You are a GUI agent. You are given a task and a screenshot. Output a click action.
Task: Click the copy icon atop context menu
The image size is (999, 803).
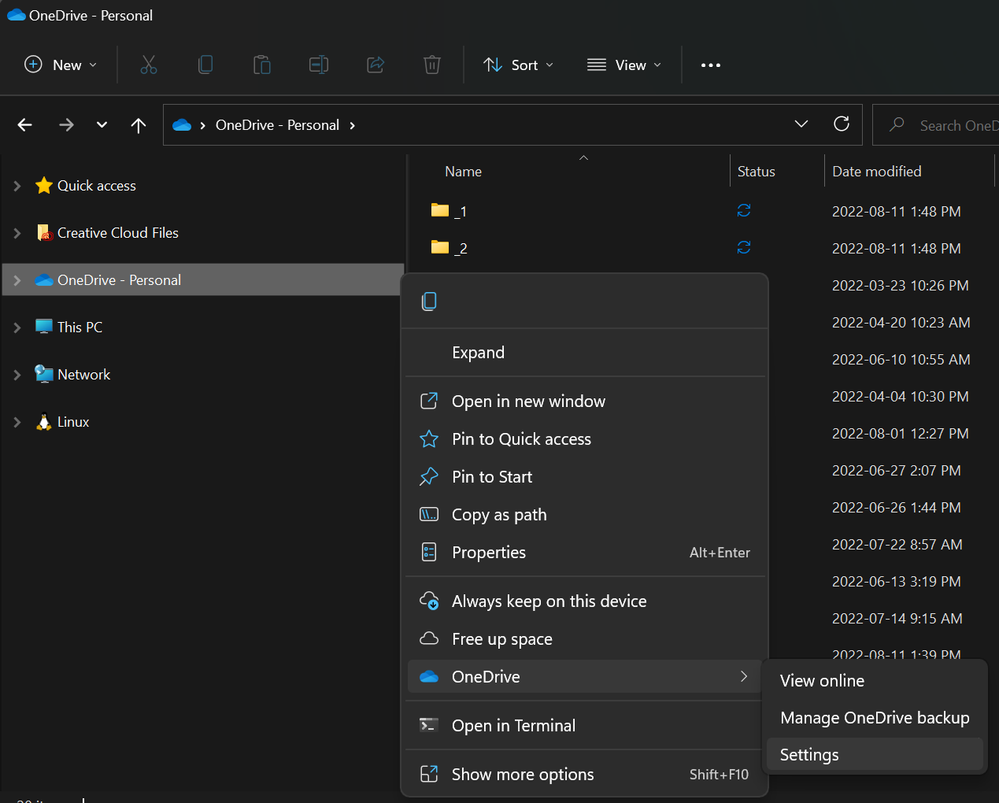tap(429, 302)
